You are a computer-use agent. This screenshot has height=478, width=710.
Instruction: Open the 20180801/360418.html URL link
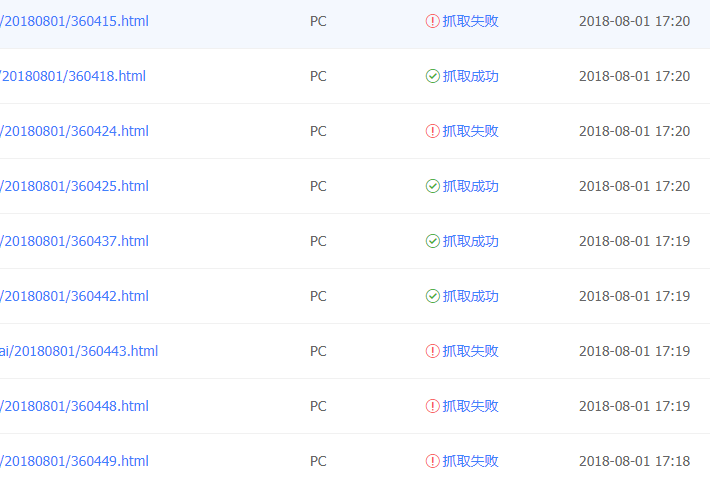tap(73, 76)
